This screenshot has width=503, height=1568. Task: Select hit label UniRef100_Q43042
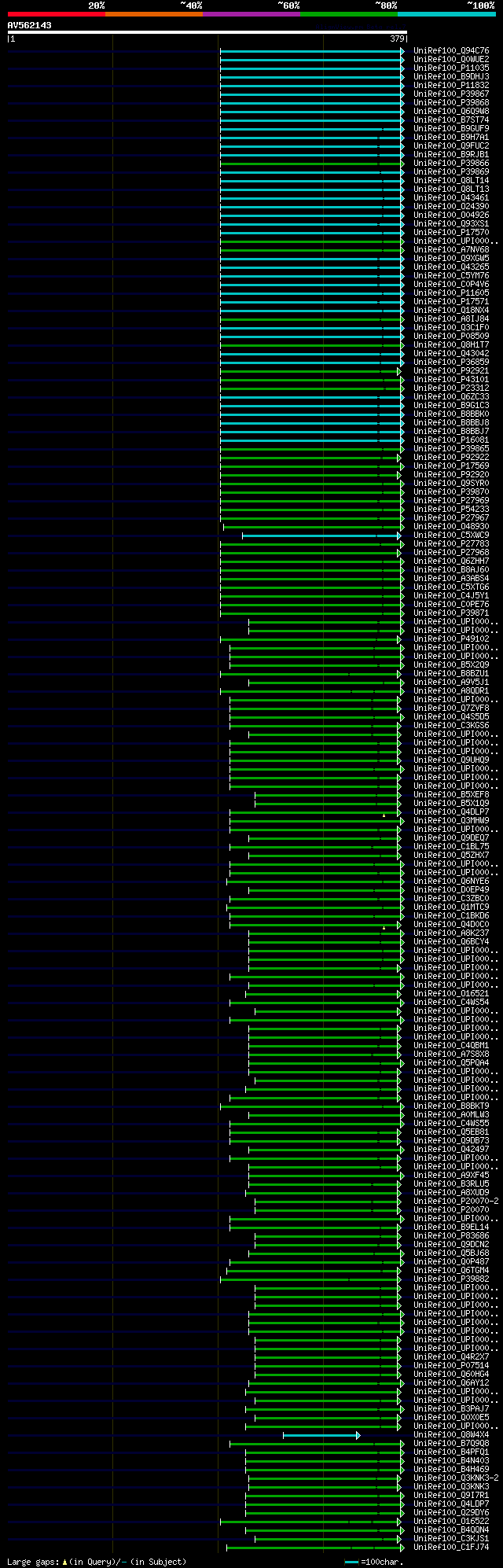coord(451,354)
